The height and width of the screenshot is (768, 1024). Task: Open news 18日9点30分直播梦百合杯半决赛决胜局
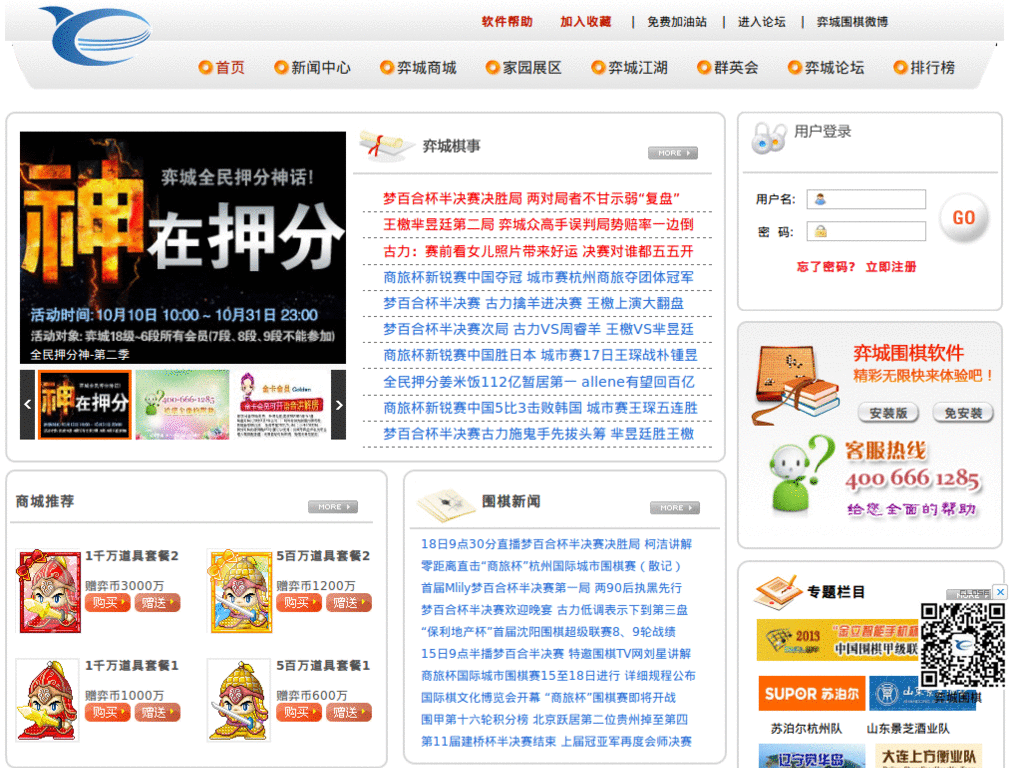pos(556,544)
